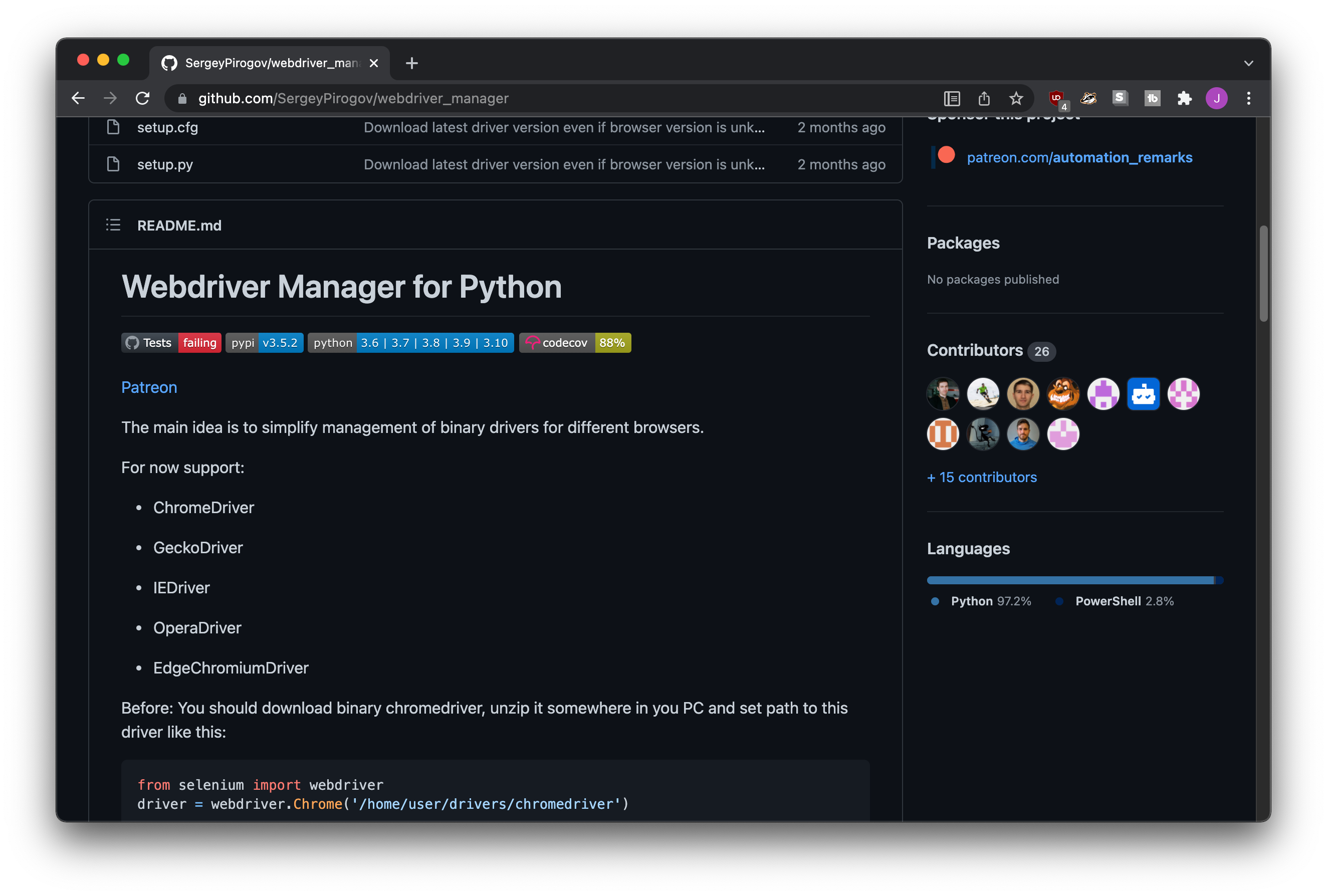The height and width of the screenshot is (896, 1327).
Task: Click the padlock to view site information
Action: pos(182,98)
